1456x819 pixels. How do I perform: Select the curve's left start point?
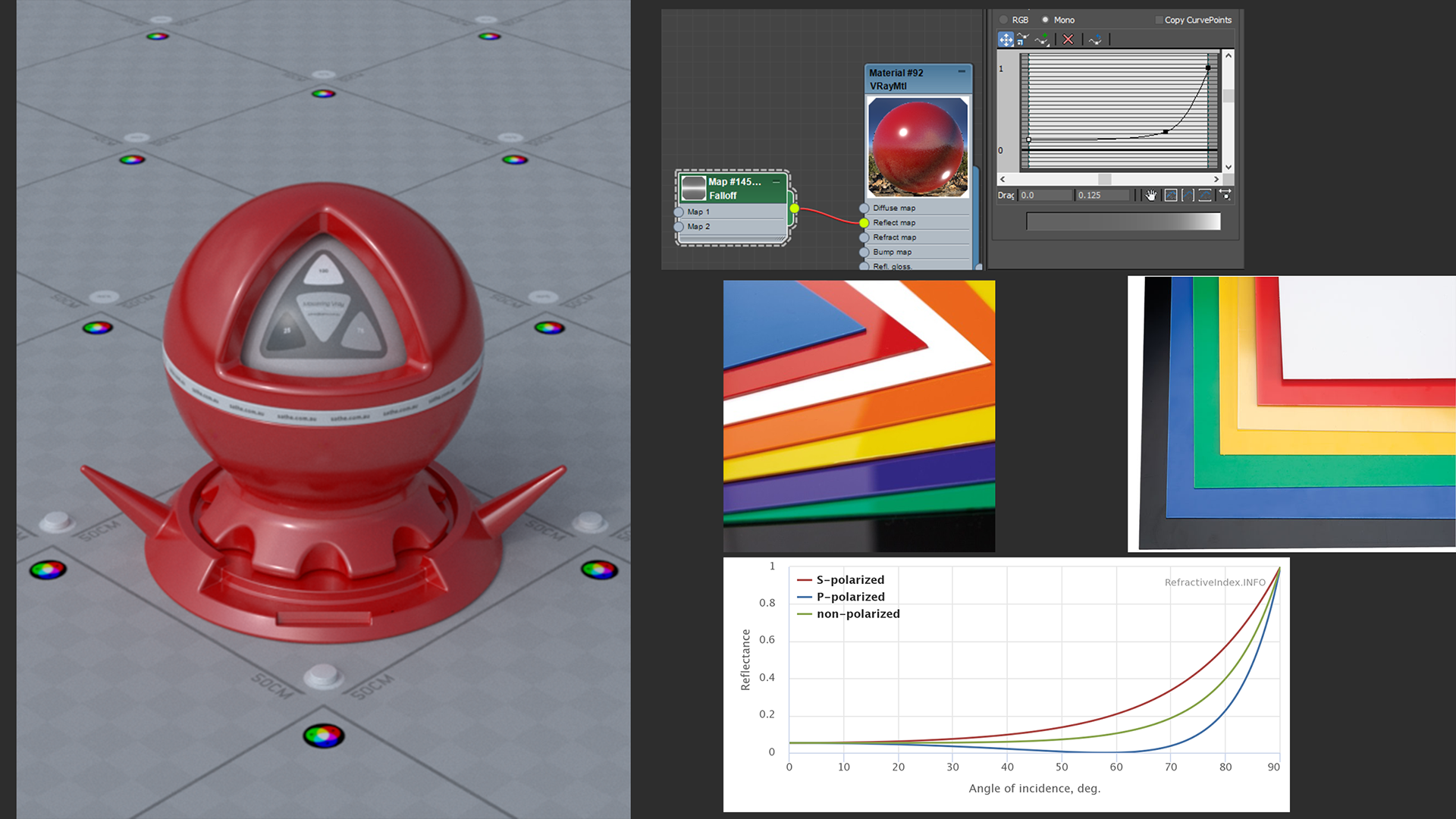pos(1028,140)
